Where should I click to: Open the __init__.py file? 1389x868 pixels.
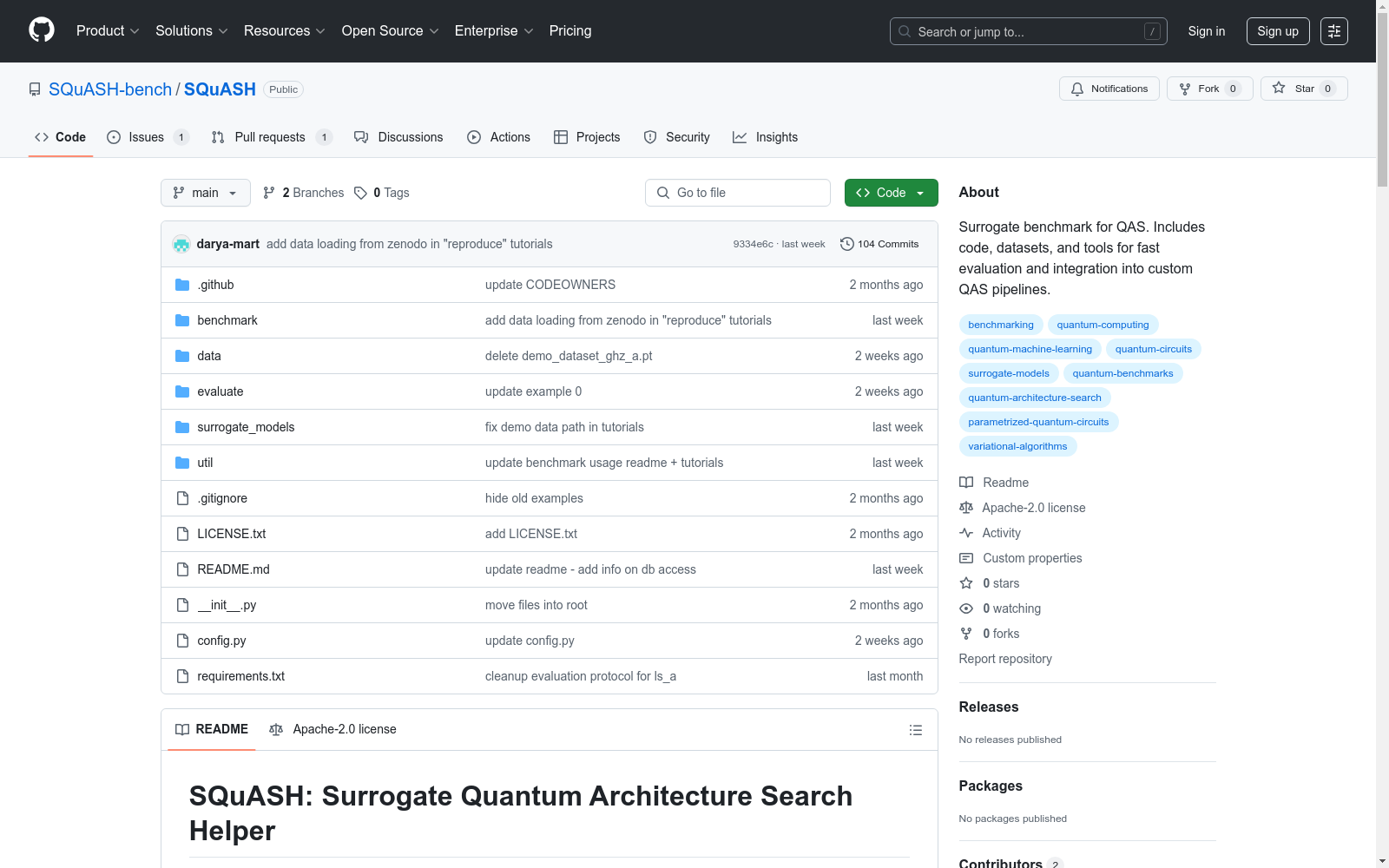pyautogui.click(x=227, y=605)
